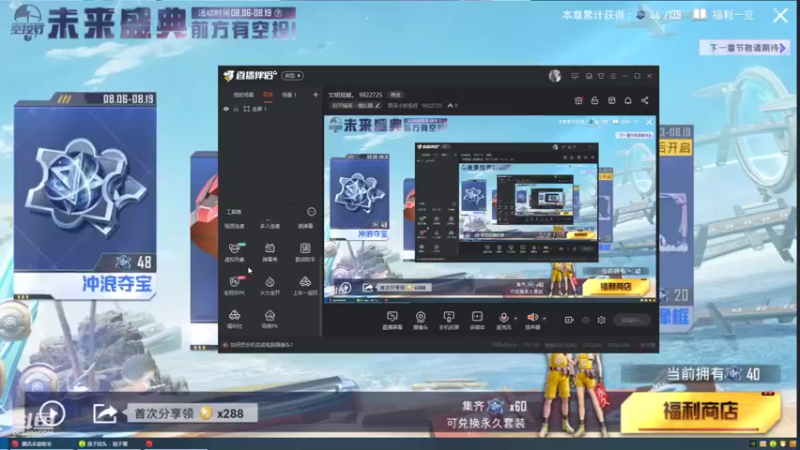800x450 pixels.
Task: Launch the 全民乐PK tool
Action: tap(235, 285)
